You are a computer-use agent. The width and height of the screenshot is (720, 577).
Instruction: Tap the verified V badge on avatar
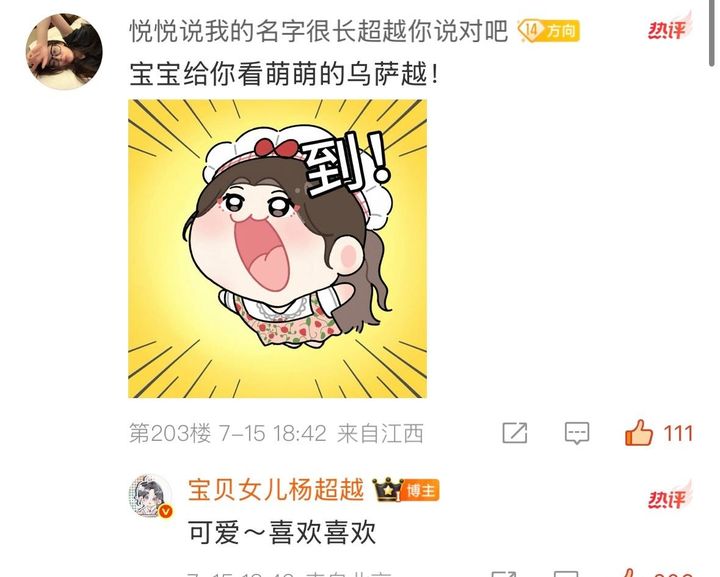pyautogui.click(x=166, y=511)
